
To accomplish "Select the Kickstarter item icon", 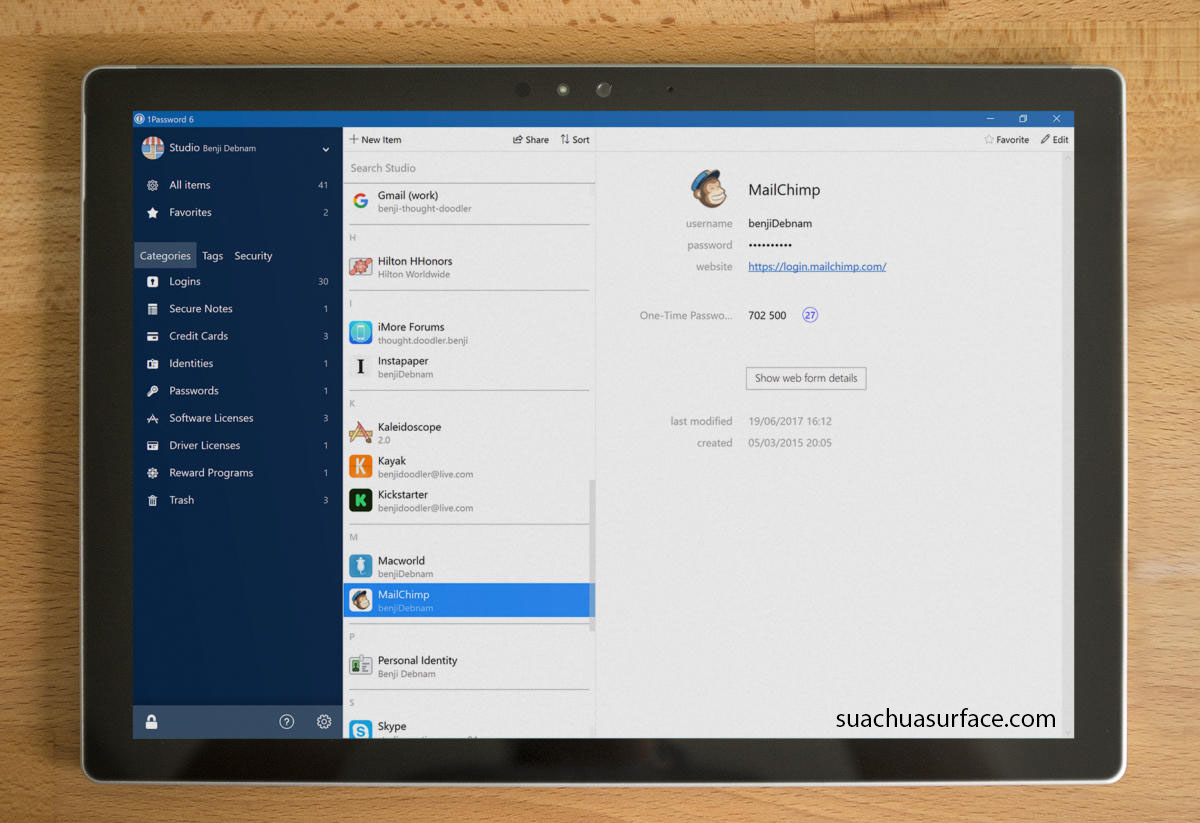I will point(361,501).
